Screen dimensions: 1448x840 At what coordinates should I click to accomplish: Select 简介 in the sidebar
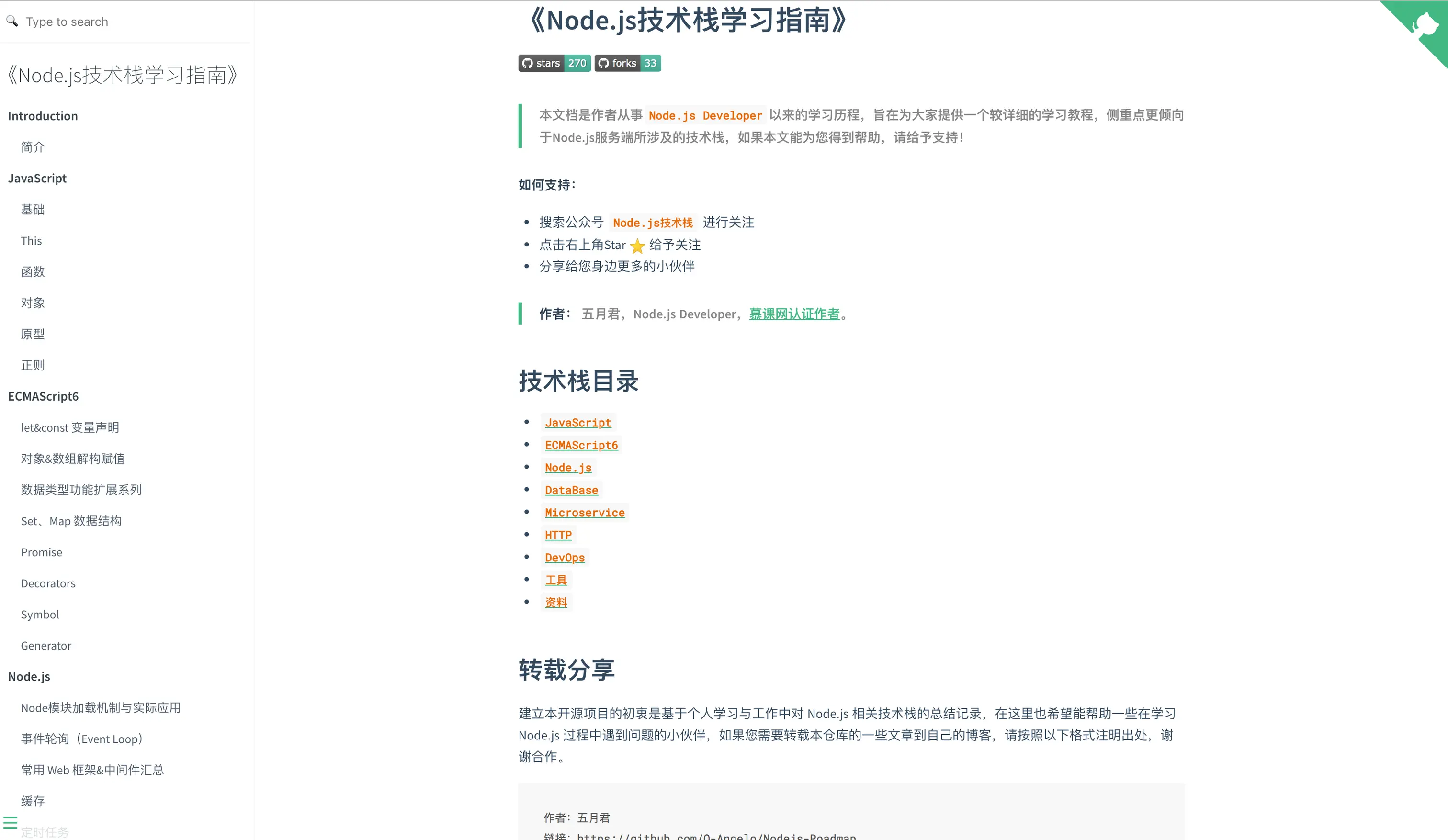pyautogui.click(x=32, y=147)
